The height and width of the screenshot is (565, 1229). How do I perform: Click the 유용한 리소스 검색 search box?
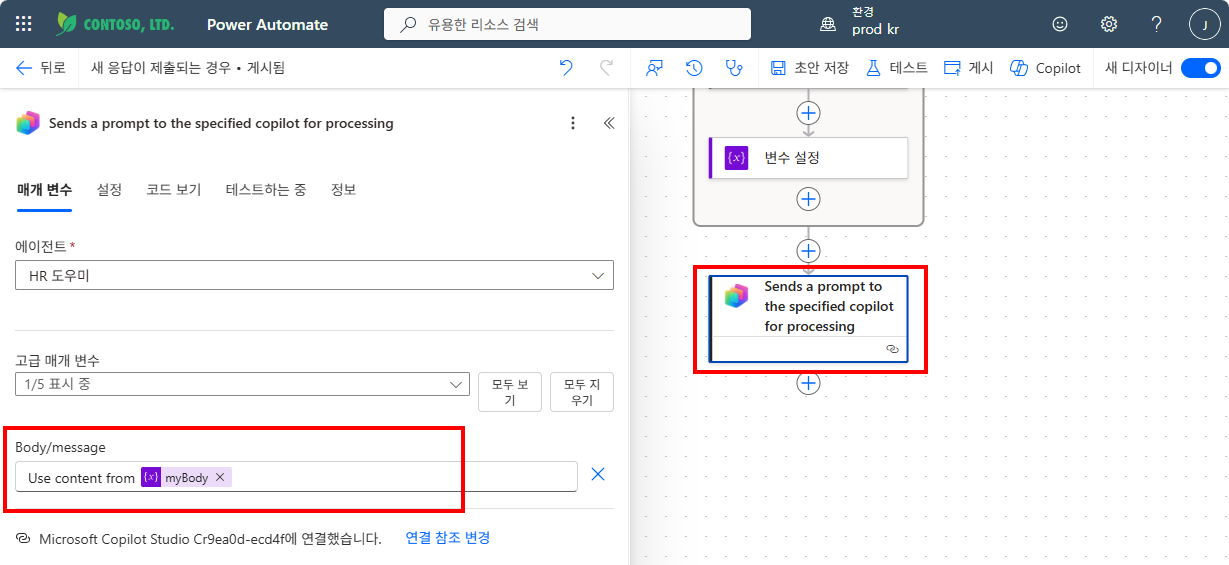coord(567,24)
